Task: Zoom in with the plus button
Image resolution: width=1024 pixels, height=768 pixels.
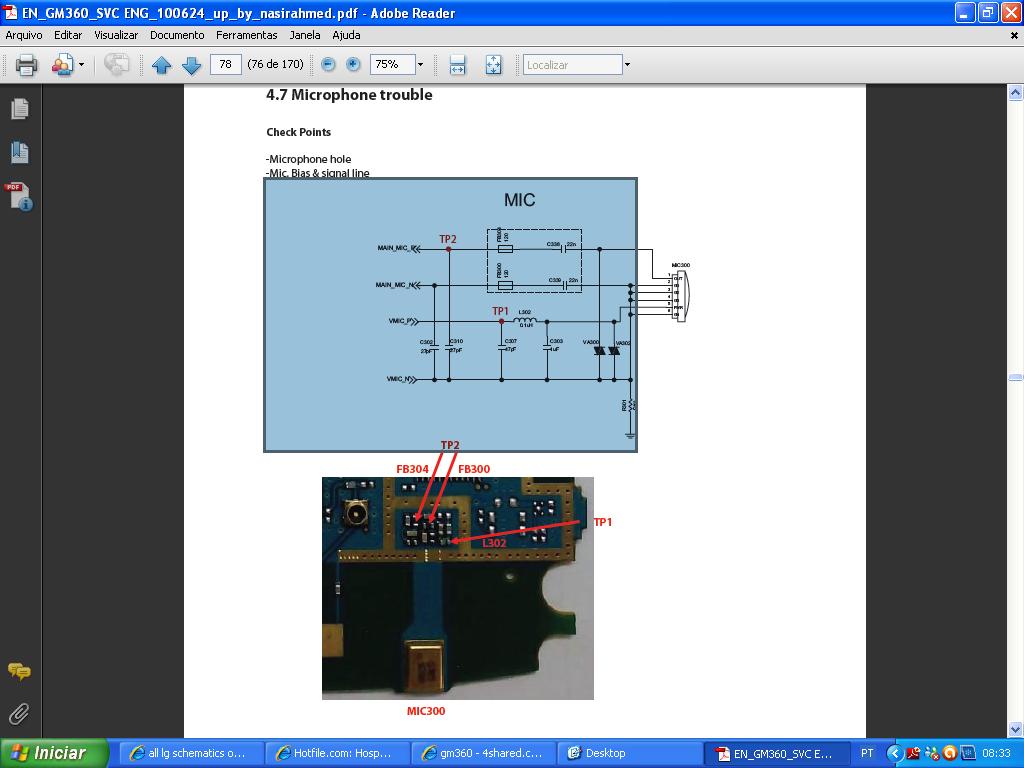Action: pyautogui.click(x=353, y=64)
